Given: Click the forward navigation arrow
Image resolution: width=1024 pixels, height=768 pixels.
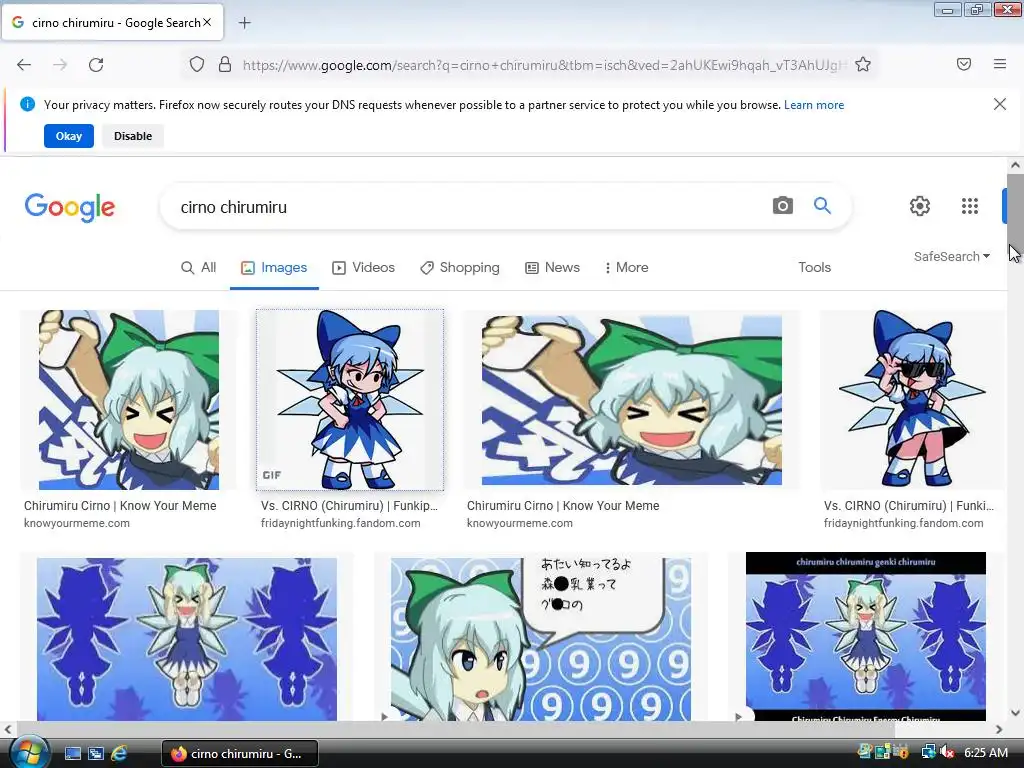Looking at the screenshot, I should point(60,65).
